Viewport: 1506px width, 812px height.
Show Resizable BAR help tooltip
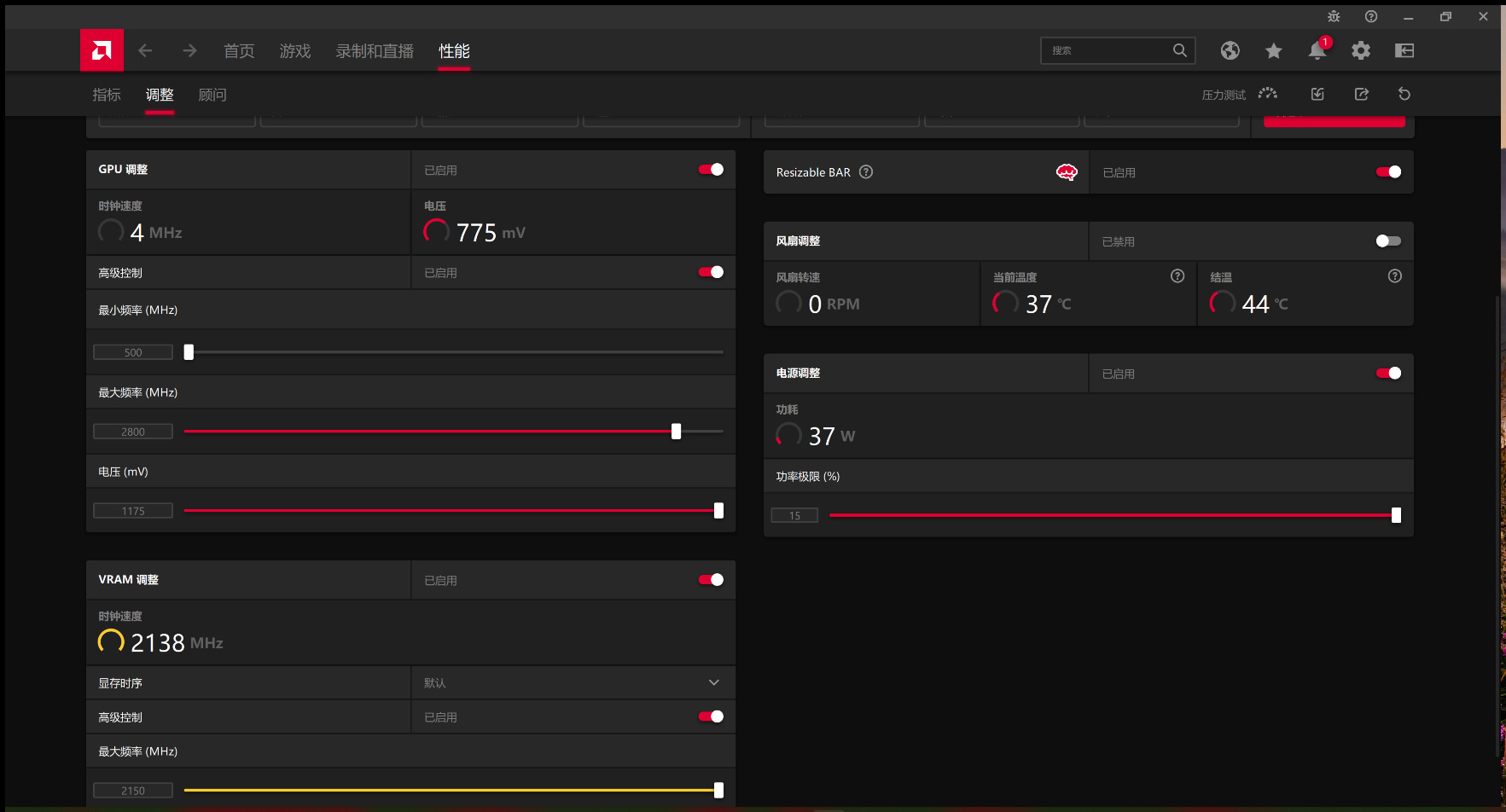tap(866, 171)
